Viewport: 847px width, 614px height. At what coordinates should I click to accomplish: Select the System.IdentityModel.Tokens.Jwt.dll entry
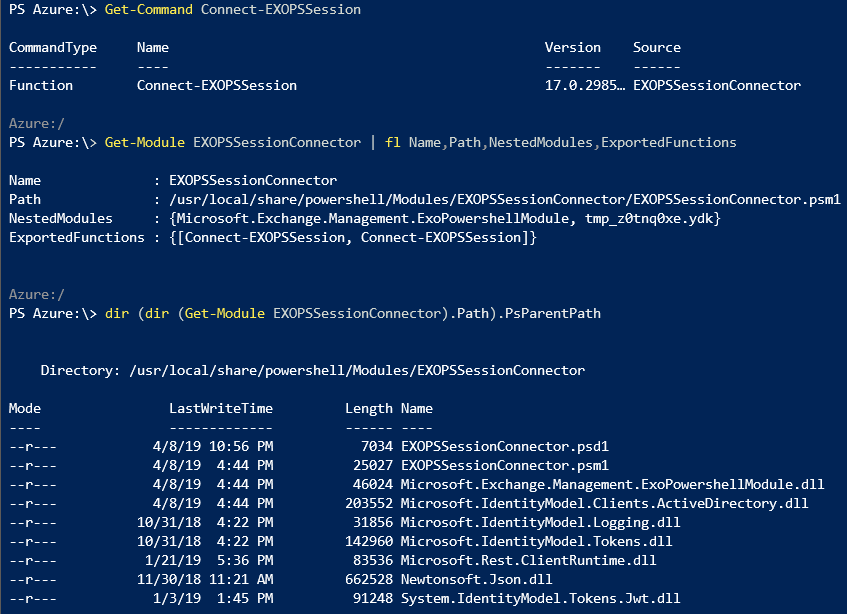pos(540,598)
